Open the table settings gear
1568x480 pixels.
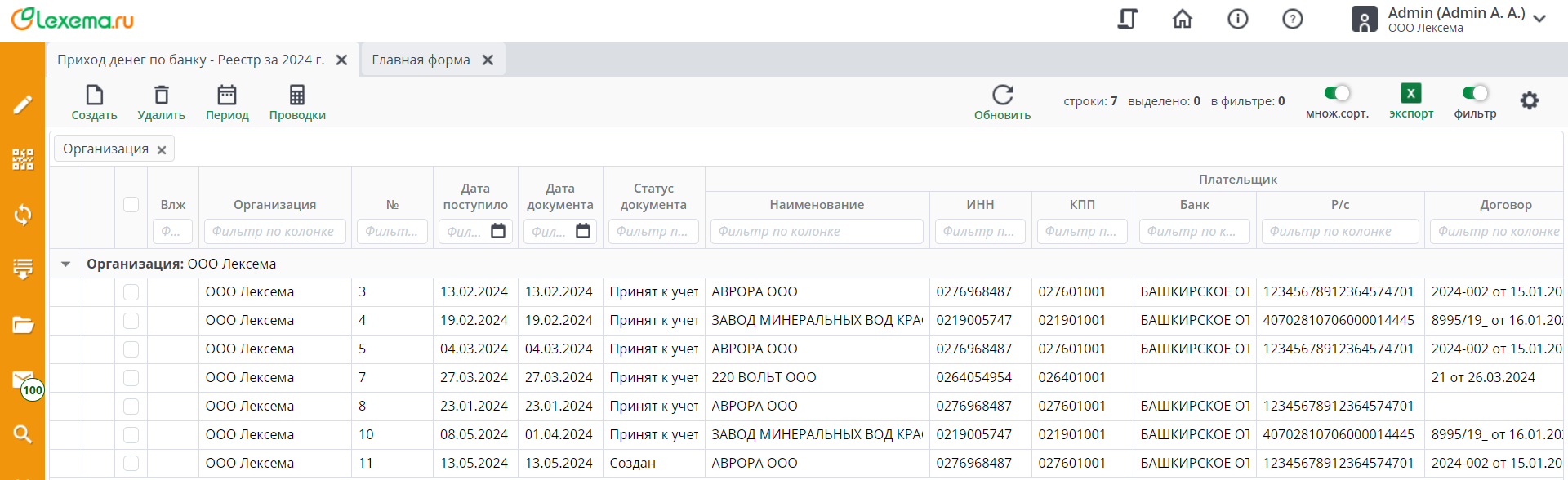[1529, 100]
